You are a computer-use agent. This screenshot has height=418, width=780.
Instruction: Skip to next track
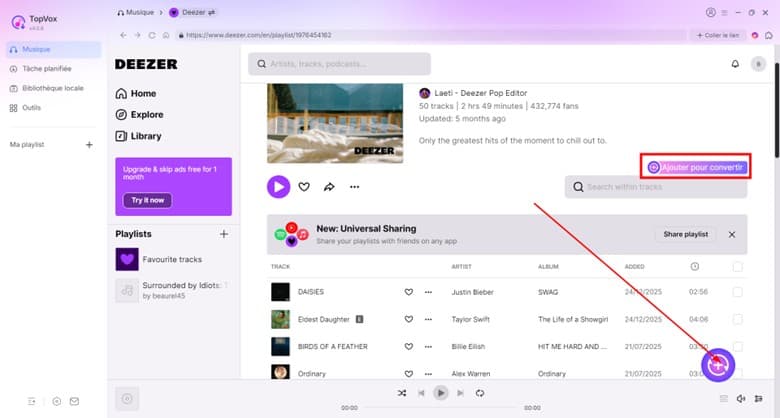click(460, 393)
